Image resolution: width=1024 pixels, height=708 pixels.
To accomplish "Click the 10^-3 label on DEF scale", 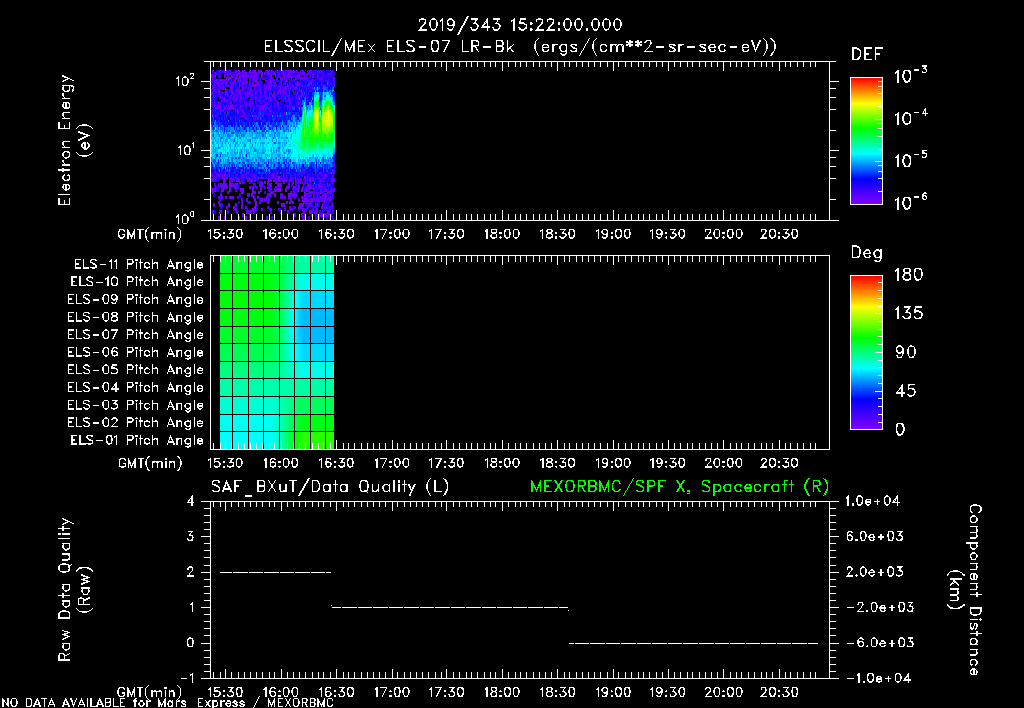I will click(910, 76).
